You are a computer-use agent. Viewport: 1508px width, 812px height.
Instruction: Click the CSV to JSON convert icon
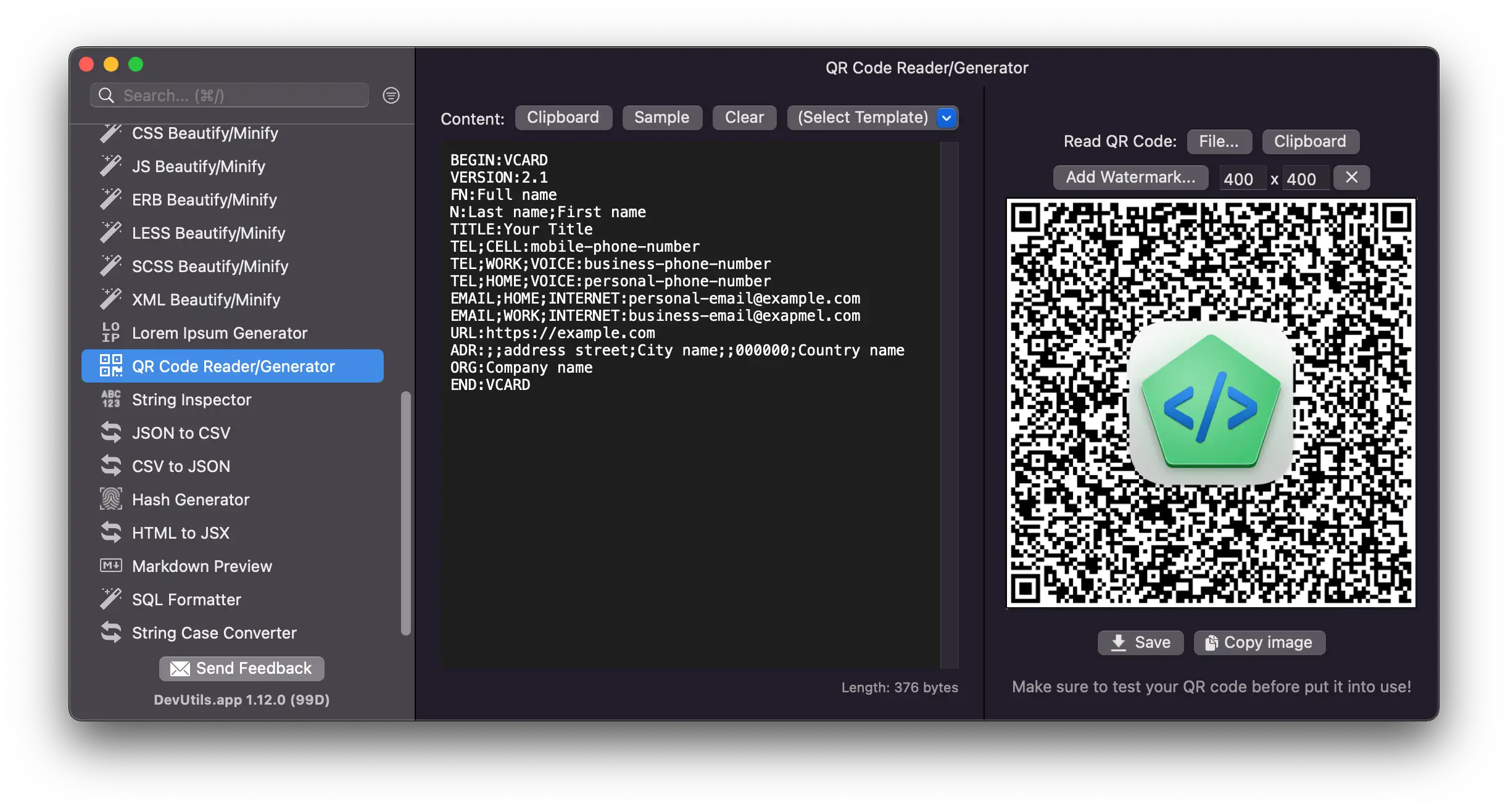coord(111,466)
